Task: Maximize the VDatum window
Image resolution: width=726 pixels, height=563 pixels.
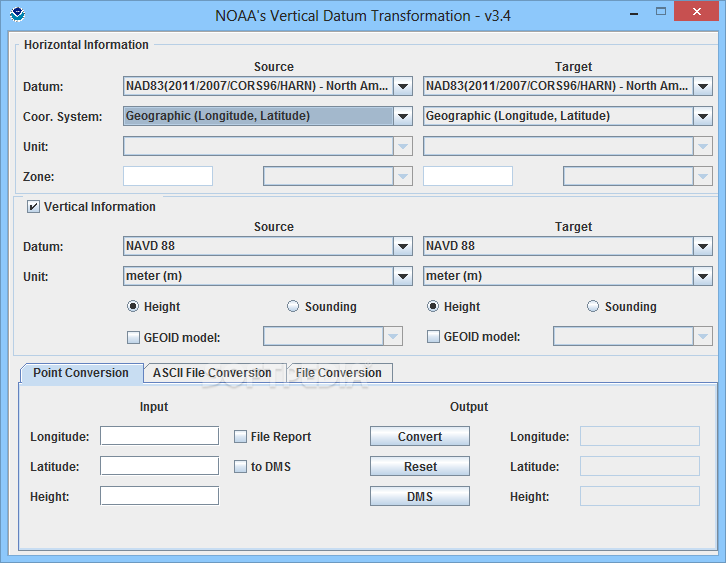Action: click(x=661, y=12)
